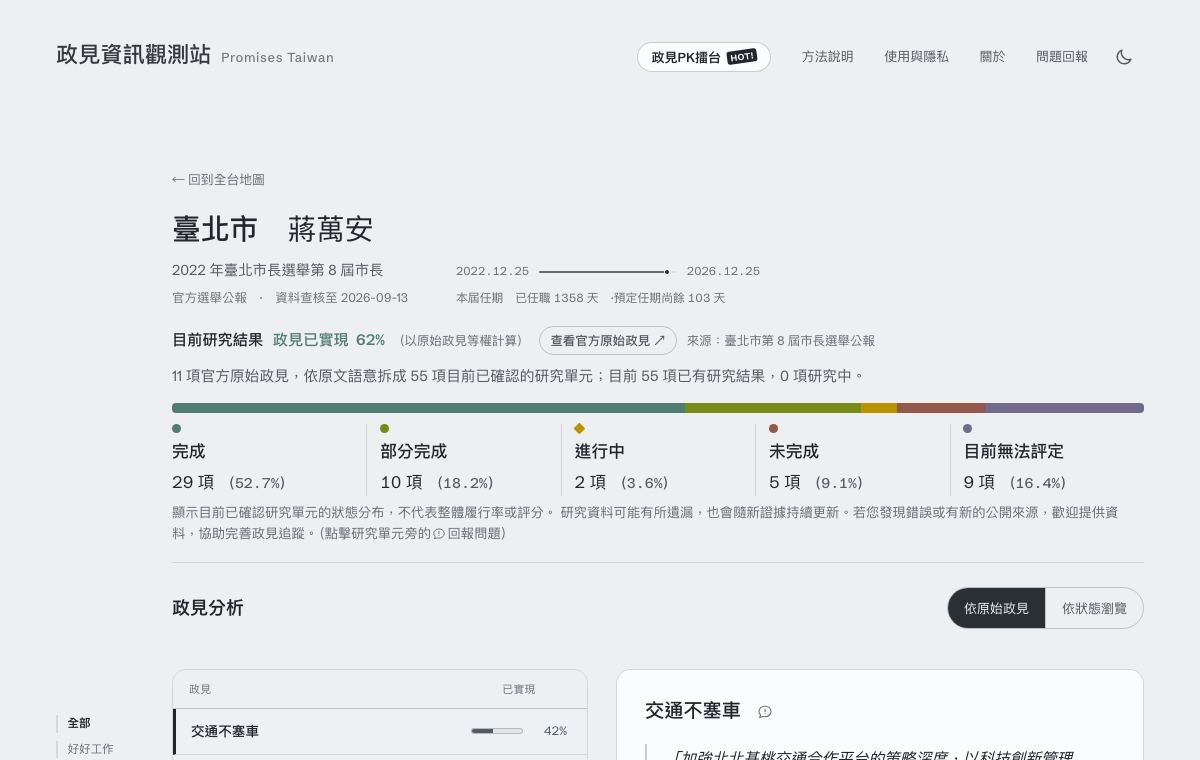
Task: Select the 交通不塞車 policy row
Action: (380, 731)
